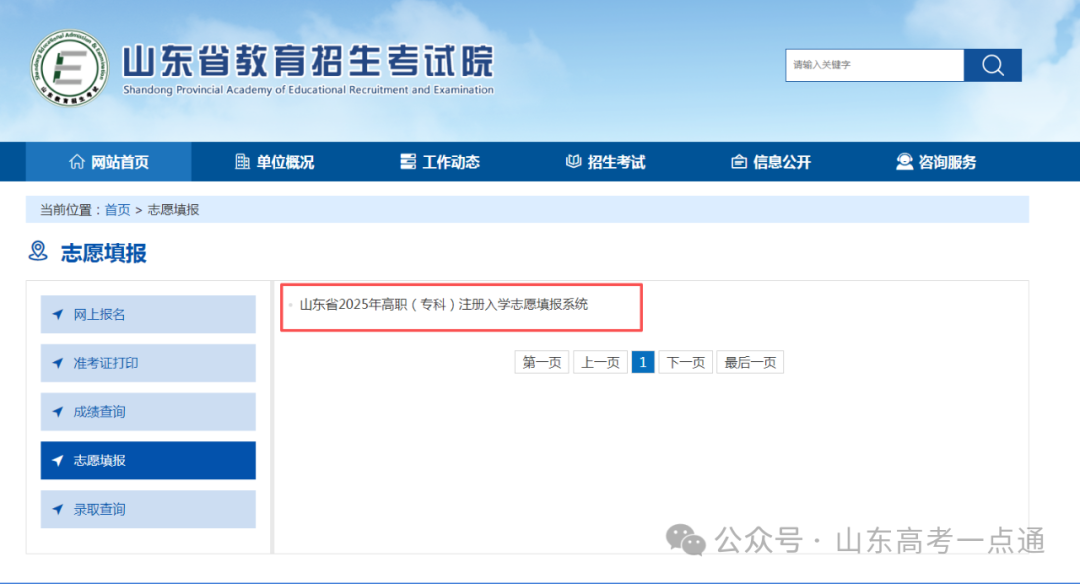Go to 录取查询 in the sidebar

pos(100,509)
